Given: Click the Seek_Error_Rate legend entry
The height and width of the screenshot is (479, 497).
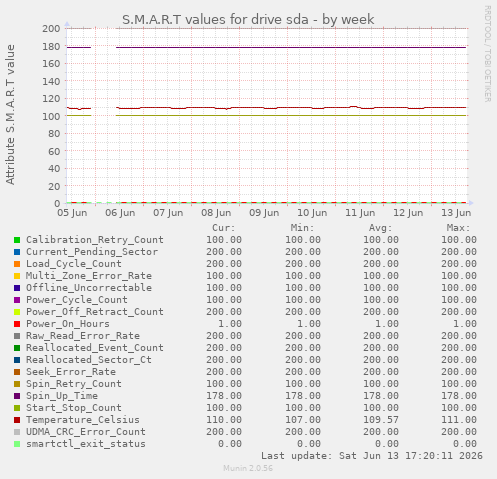Looking at the screenshot, I should (71, 372).
